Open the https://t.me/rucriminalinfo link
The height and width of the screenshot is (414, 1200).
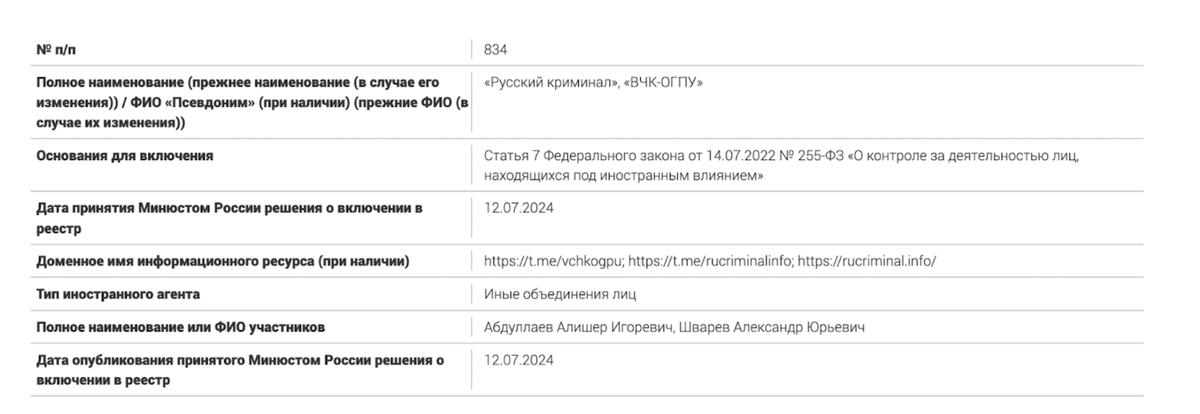click(711, 261)
